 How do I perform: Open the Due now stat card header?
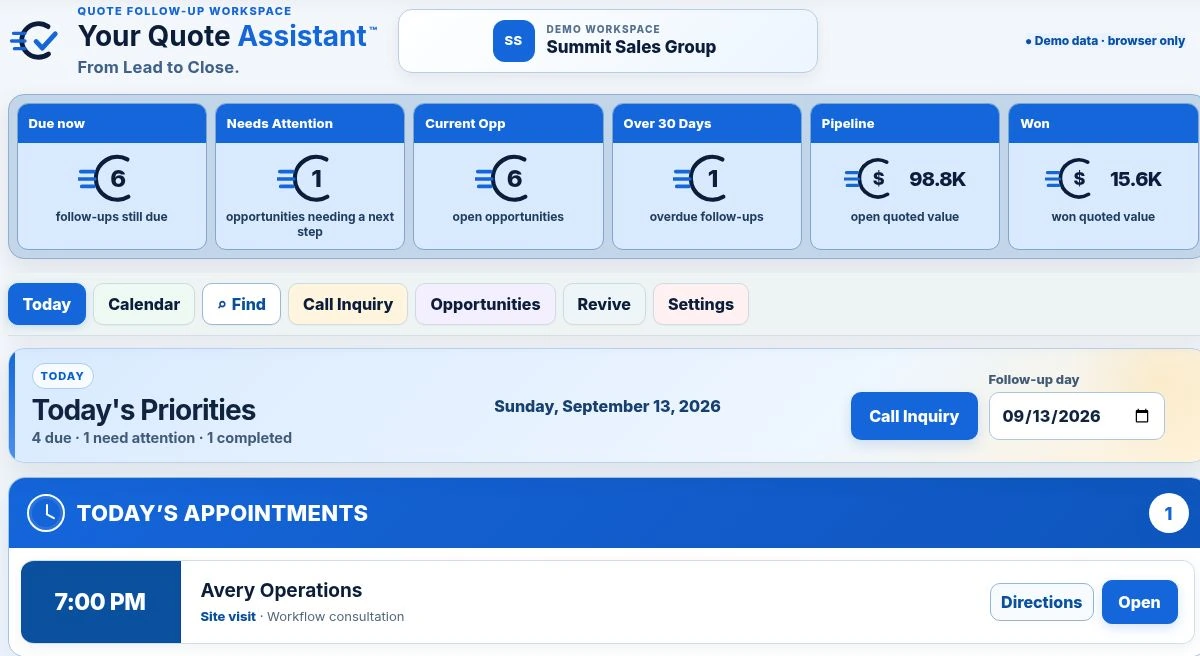coord(112,124)
